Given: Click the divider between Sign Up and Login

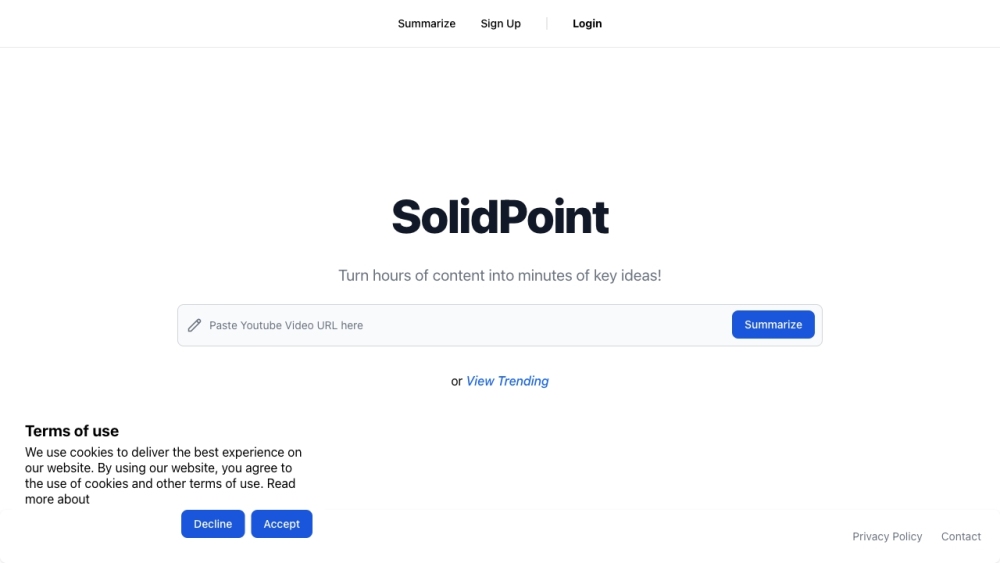Looking at the screenshot, I should (547, 24).
